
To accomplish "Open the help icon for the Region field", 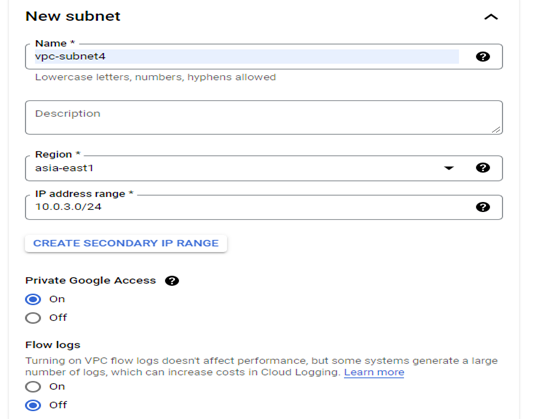I will click(483, 168).
